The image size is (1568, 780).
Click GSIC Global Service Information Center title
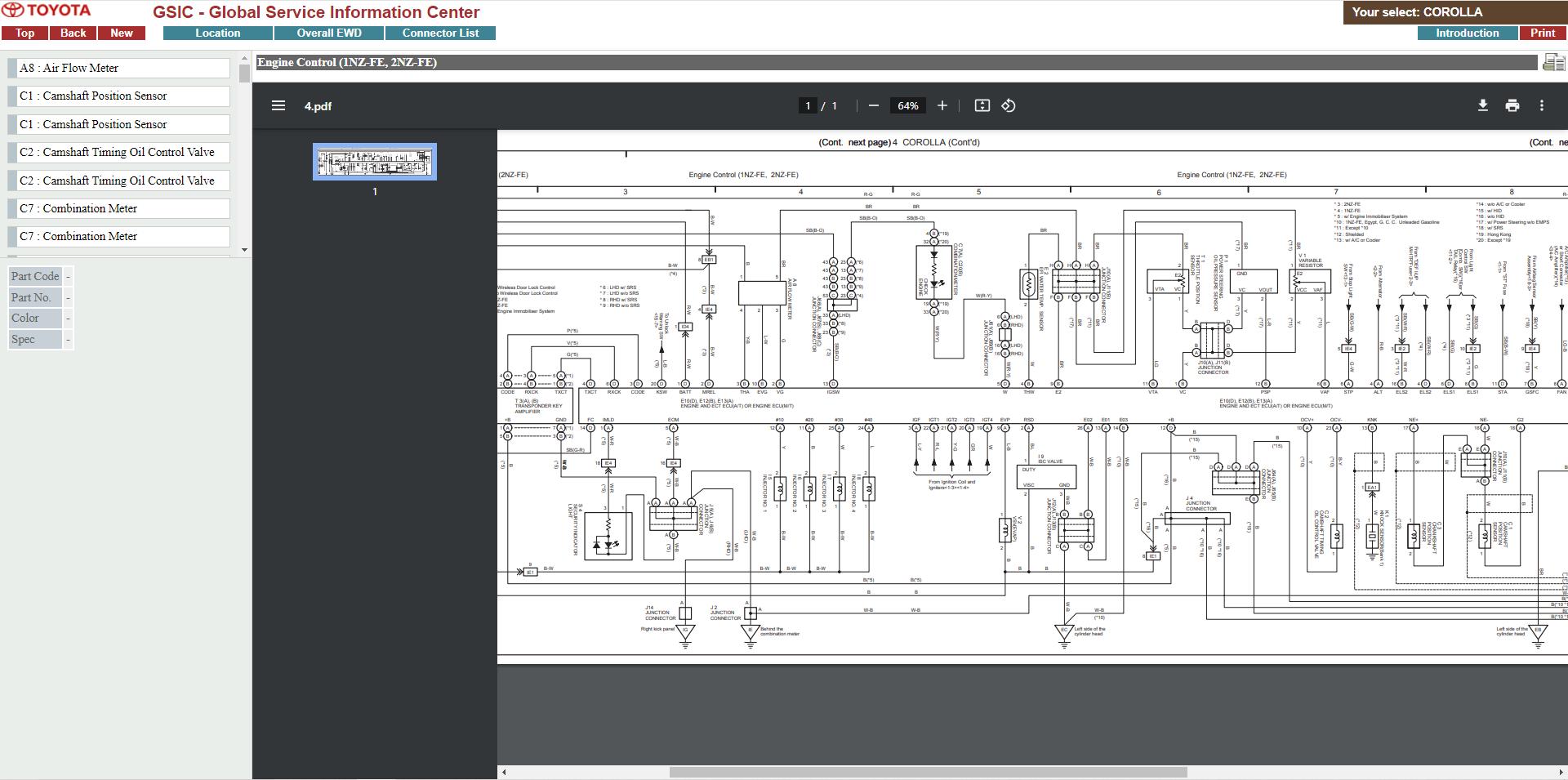point(316,12)
